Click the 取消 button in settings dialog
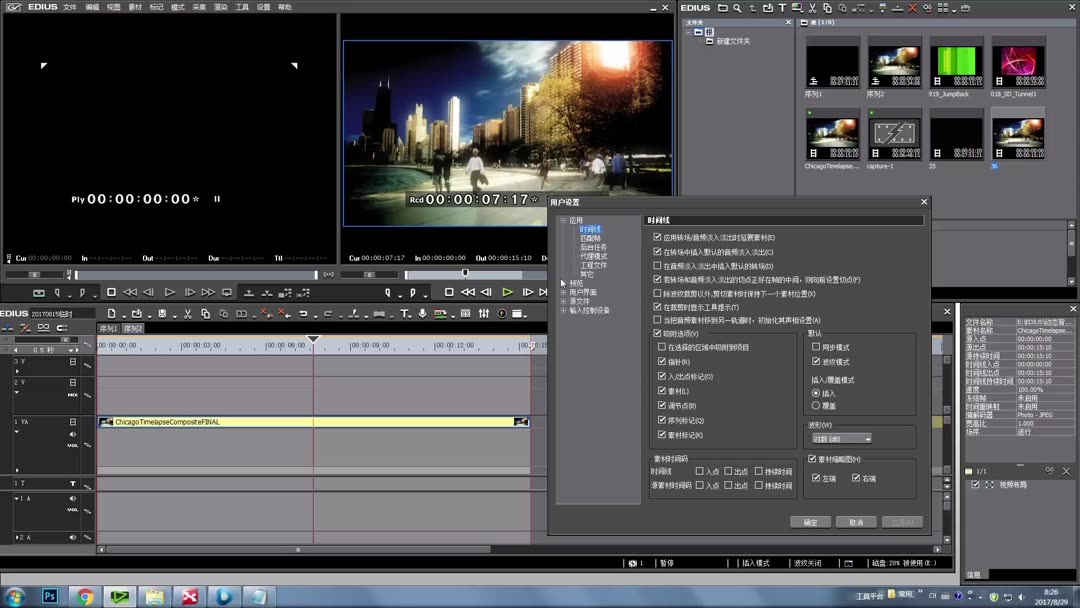 [x=856, y=522]
